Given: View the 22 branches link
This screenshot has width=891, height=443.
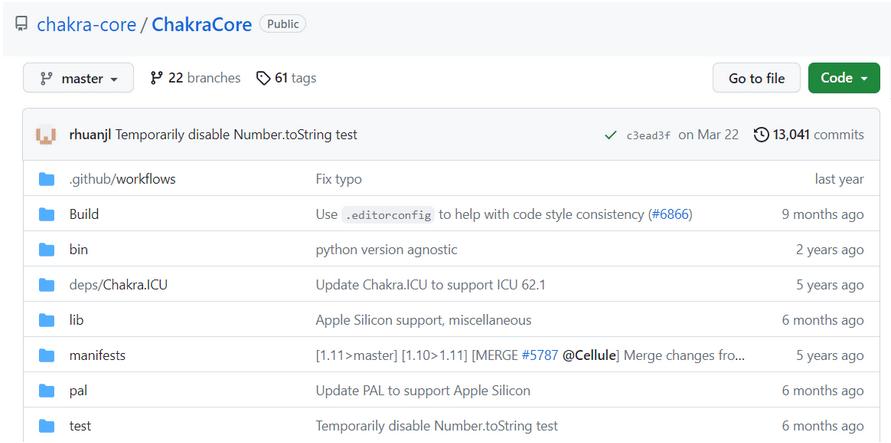Looking at the screenshot, I should tap(195, 78).
